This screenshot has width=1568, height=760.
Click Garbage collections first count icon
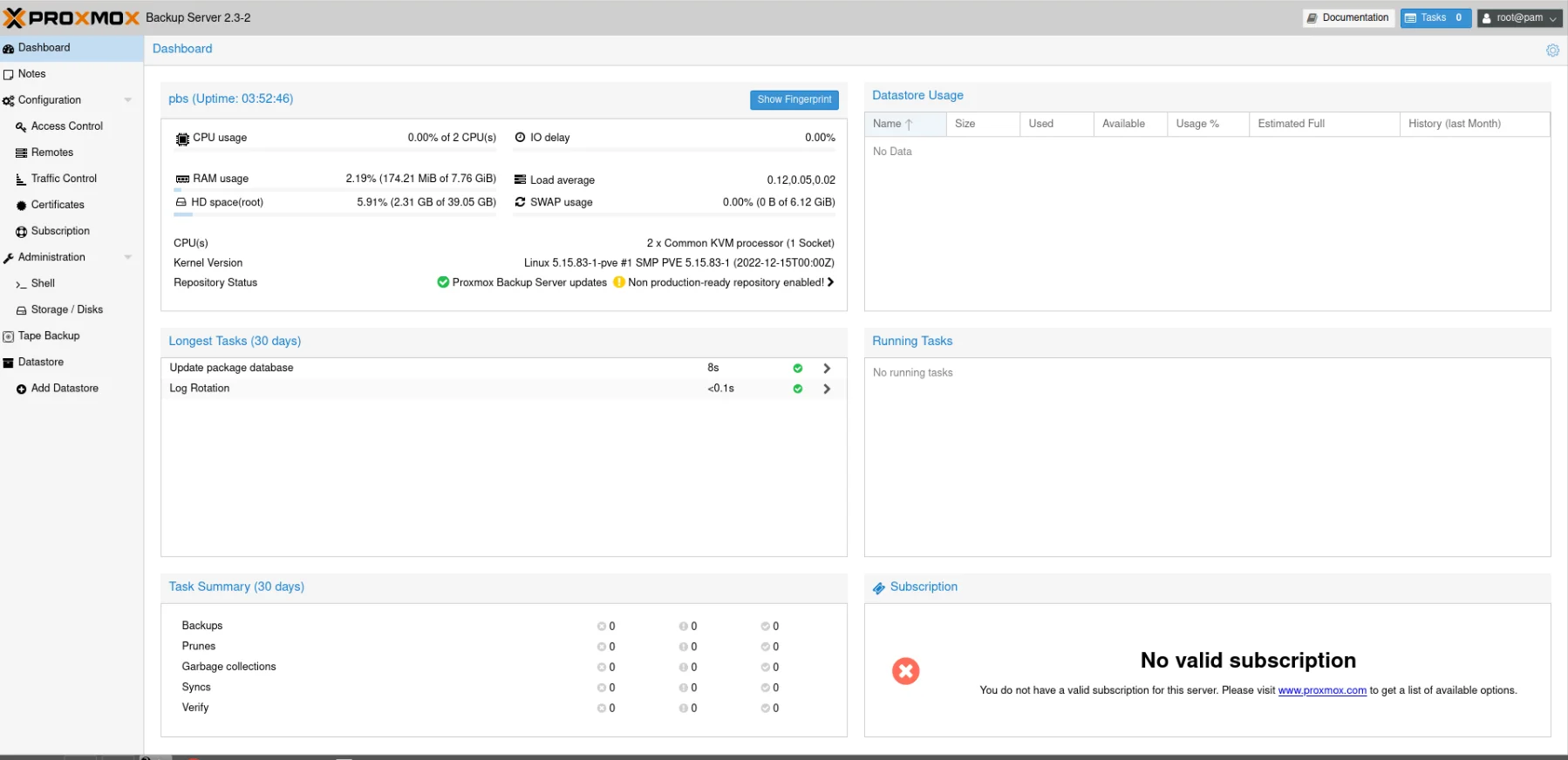[601, 668]
